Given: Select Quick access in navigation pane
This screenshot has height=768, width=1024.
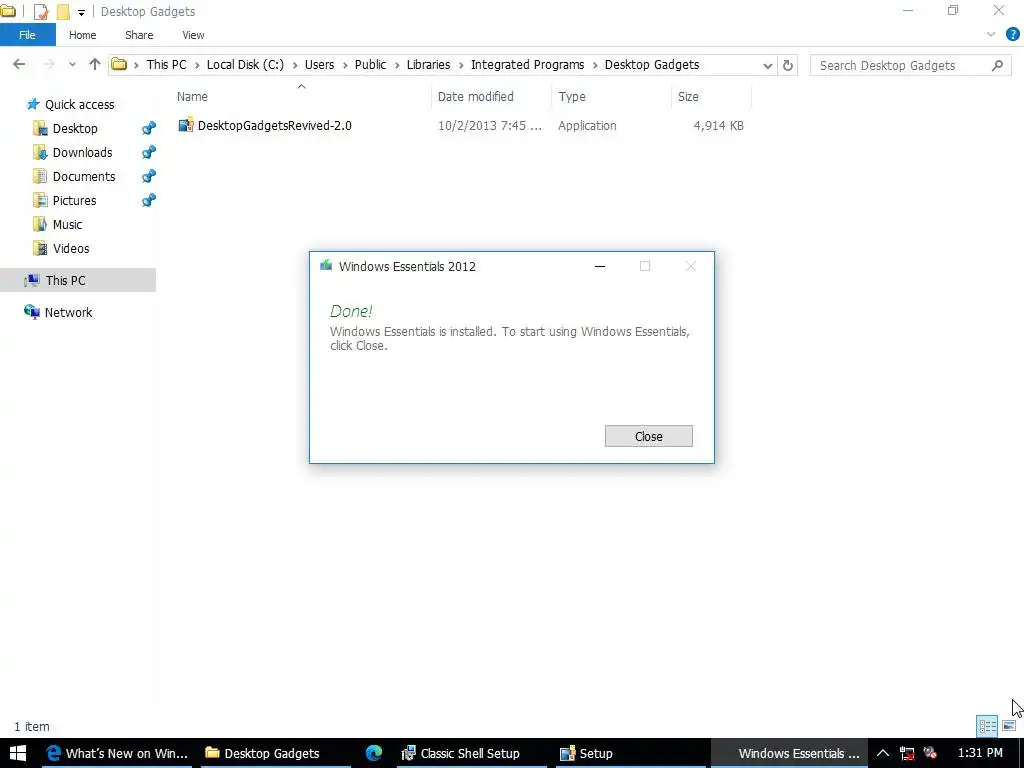Looking at the screenshot, I should click(79, 104).
